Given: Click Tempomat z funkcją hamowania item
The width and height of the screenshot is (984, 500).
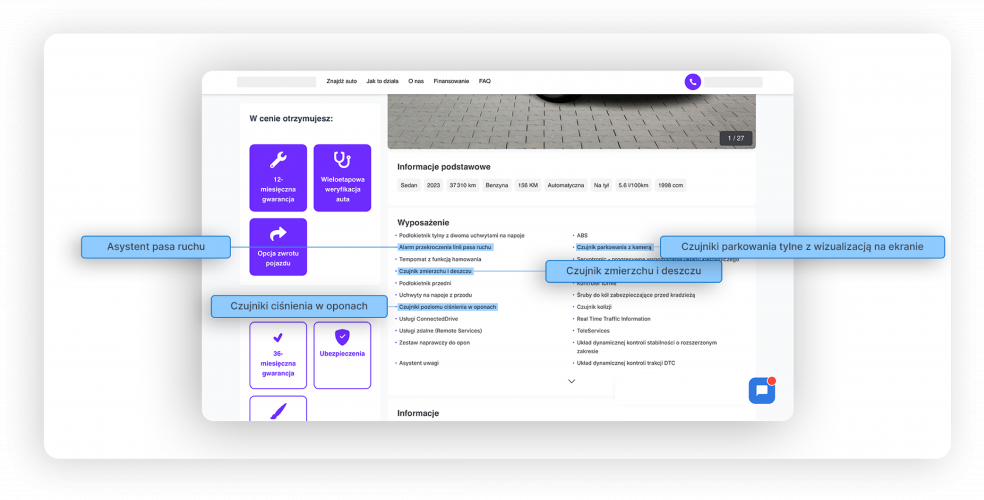Looking at the screenshot, I should 440,259.
